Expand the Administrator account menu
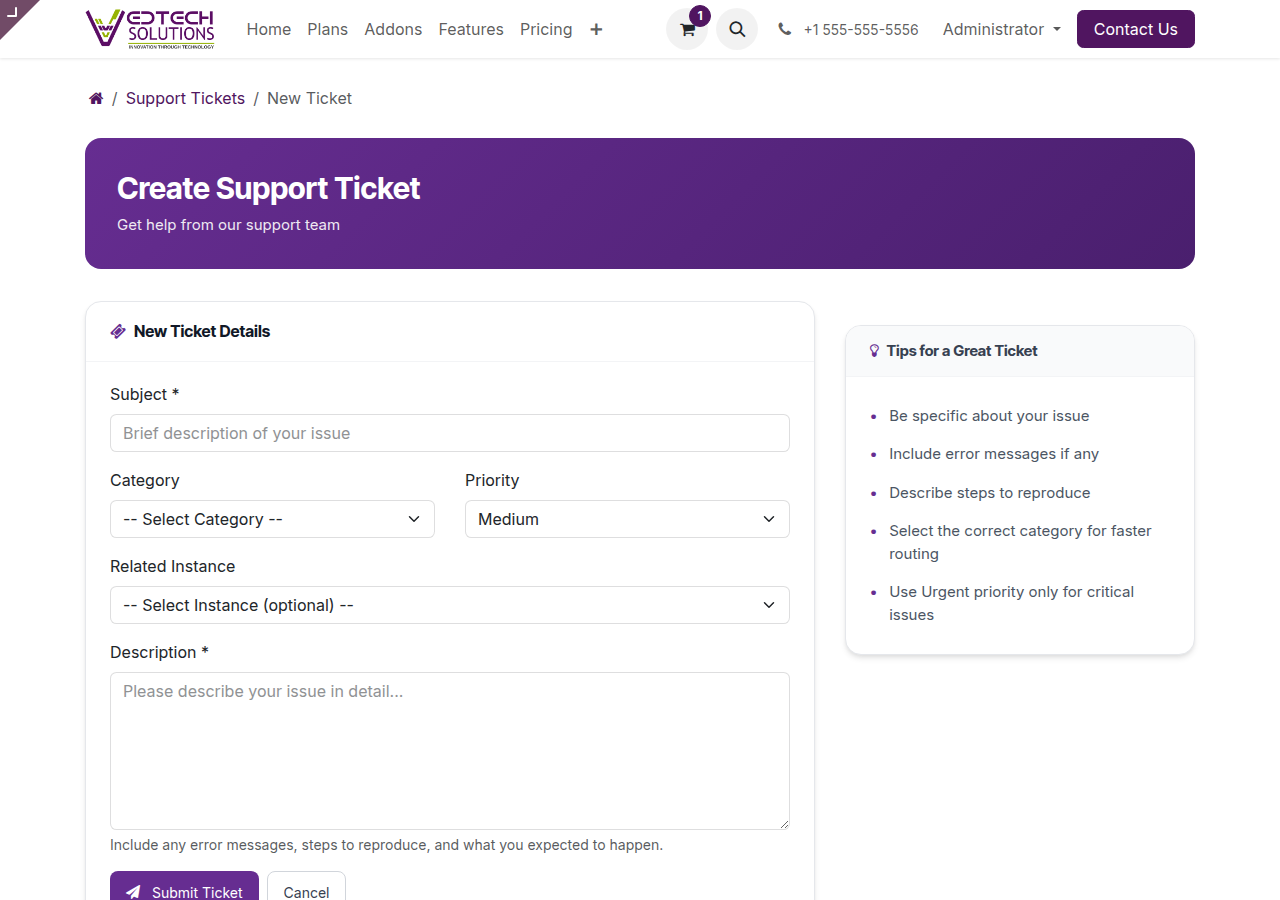1280x900 pixels. coord(1001,29)
